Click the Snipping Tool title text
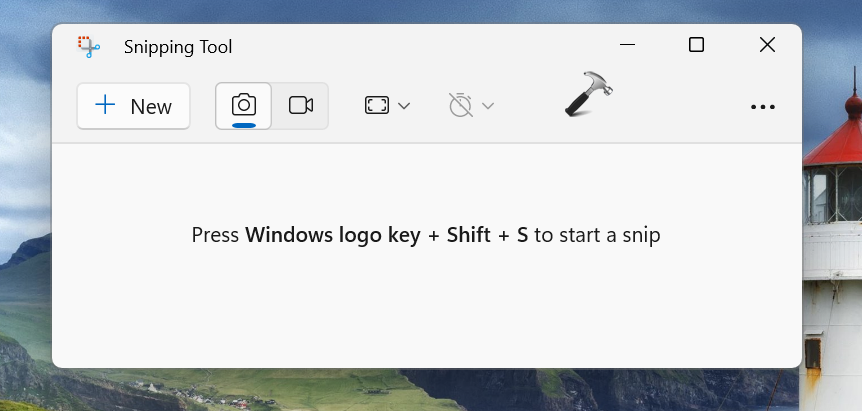The height and width of the screenshot is (411, 862). (x=178, y=47)
